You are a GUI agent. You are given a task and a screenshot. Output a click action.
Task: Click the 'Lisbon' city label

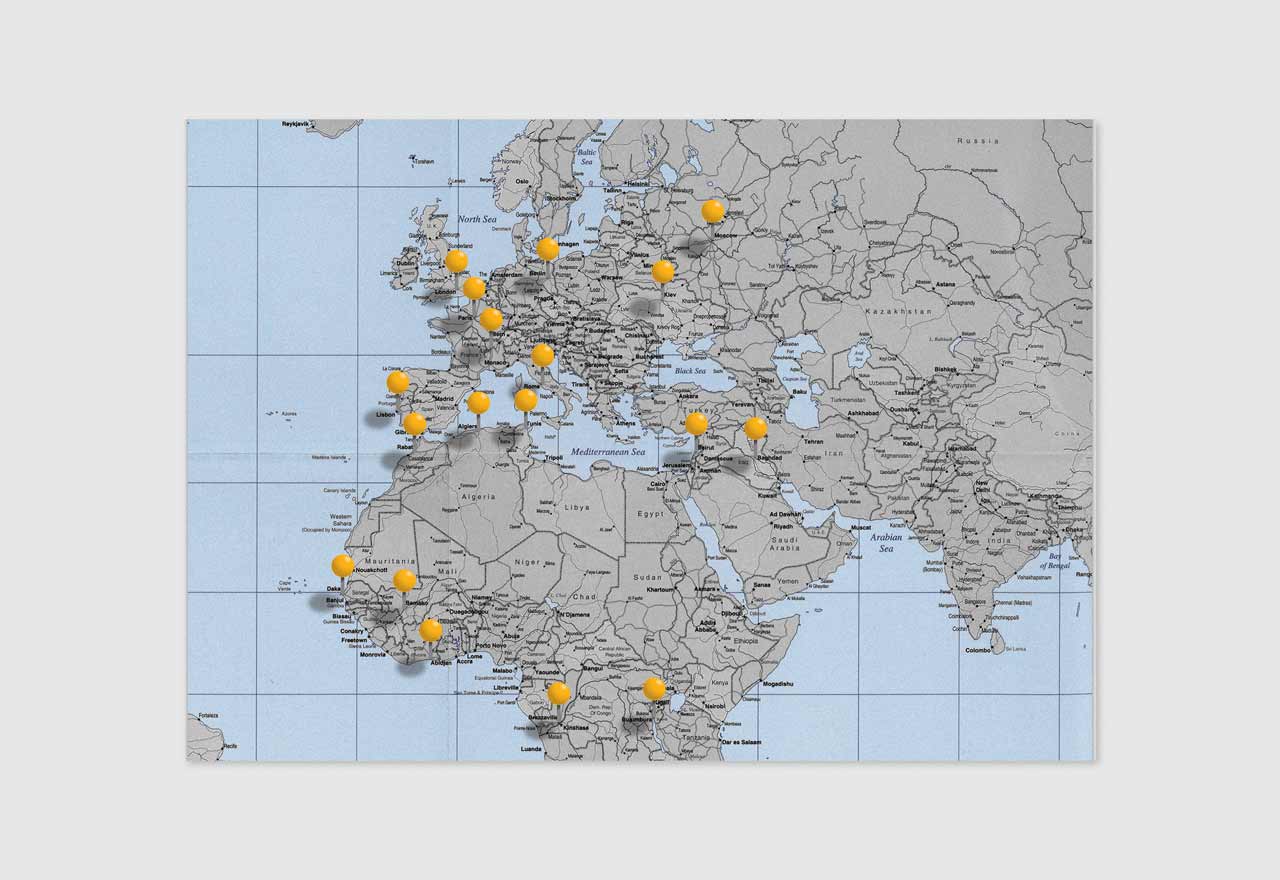coord(386,414)
